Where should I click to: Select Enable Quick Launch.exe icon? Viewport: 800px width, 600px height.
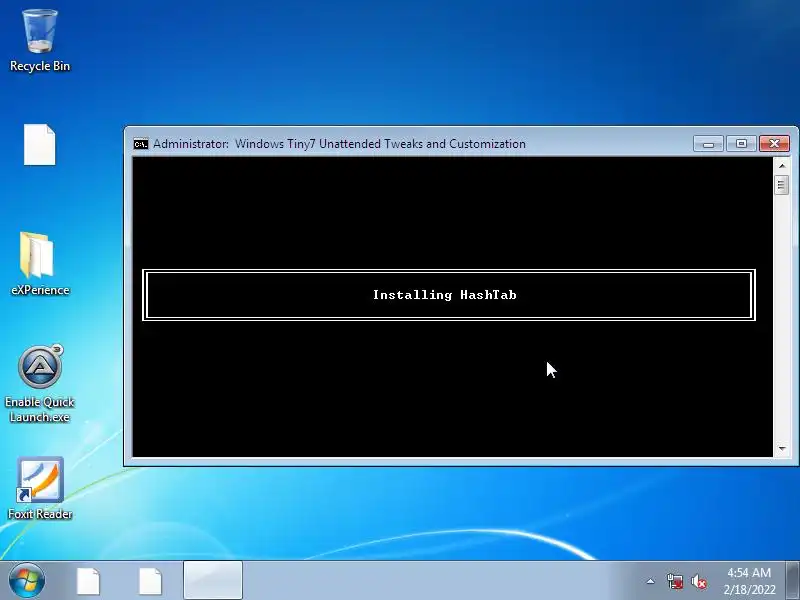pyautogui.click(x=40, y=384)
